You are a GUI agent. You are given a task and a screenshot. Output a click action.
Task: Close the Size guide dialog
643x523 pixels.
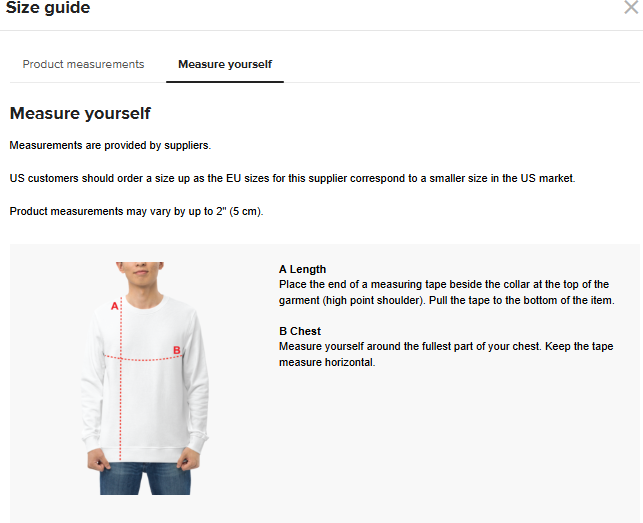tap(631, 7)
